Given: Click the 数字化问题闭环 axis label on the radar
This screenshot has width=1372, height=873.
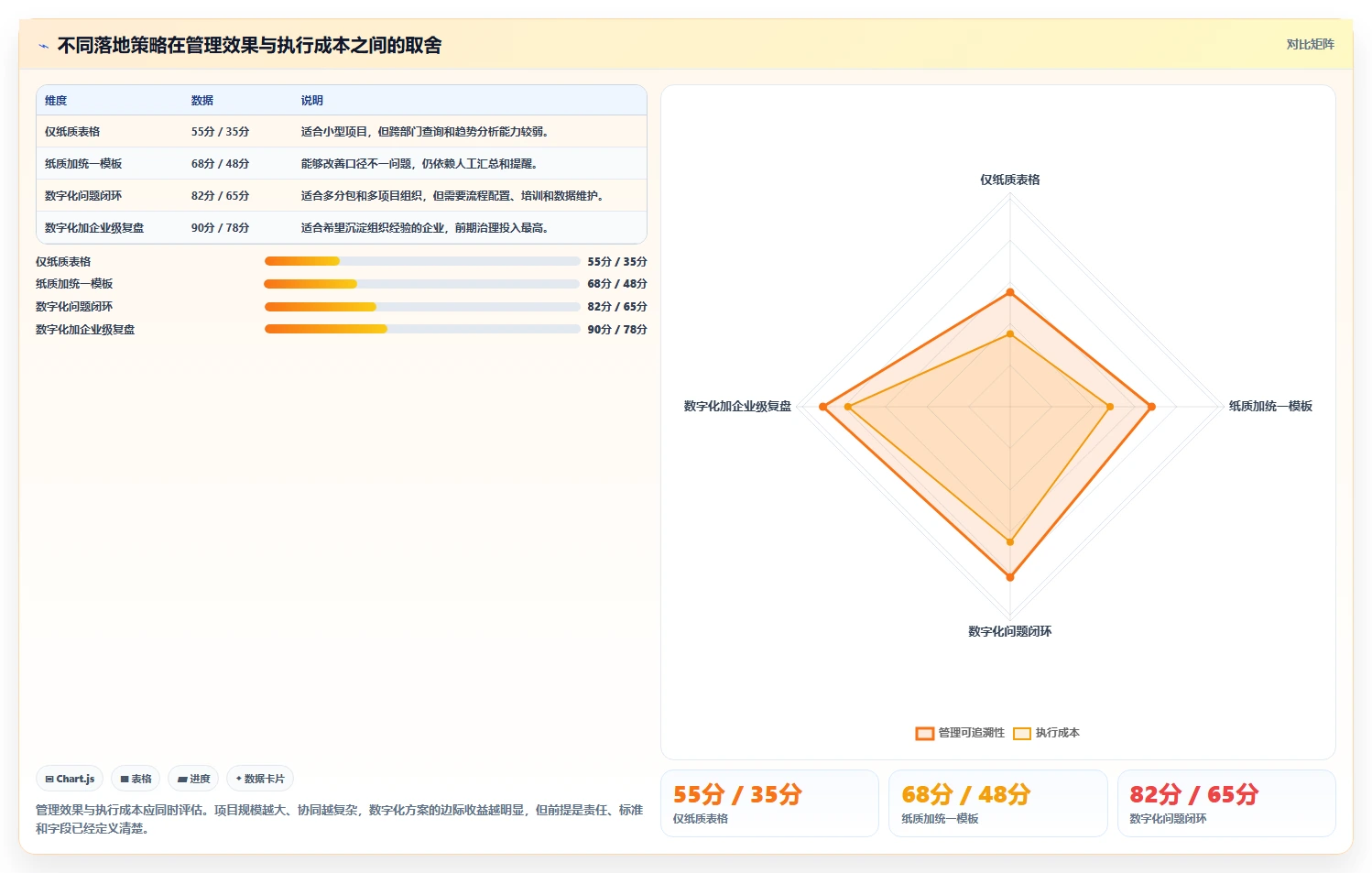Looking at the screenshot, I should [1010, 631].
